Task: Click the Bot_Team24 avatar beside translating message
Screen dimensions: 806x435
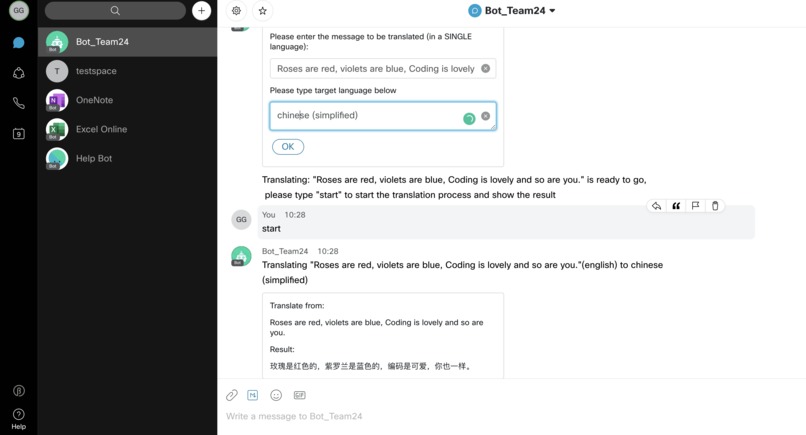Action: click(241, 256)
